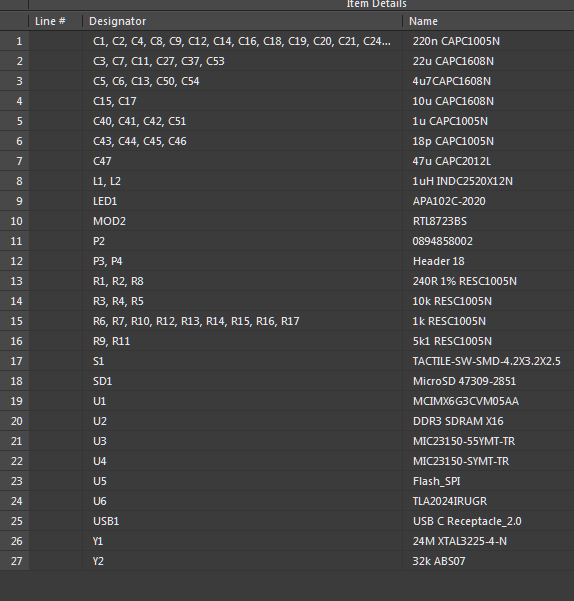The height and width of the screenshot is (601, 574).
Task: Select the Y2 designator cell
Action: pos(243,561)
